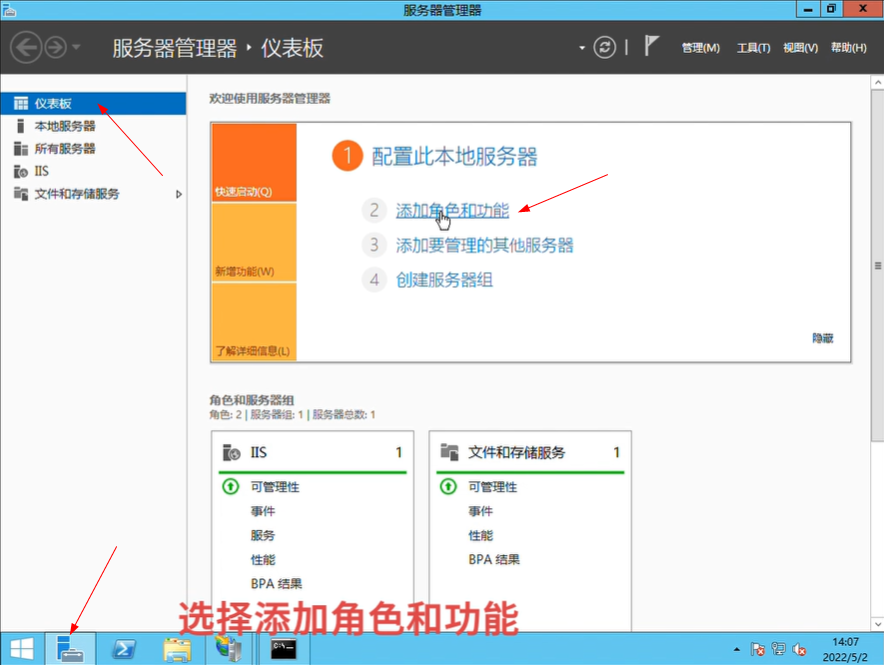Open the Windows Start button
The width and height of the screenshot is (884, 665).
21,649
